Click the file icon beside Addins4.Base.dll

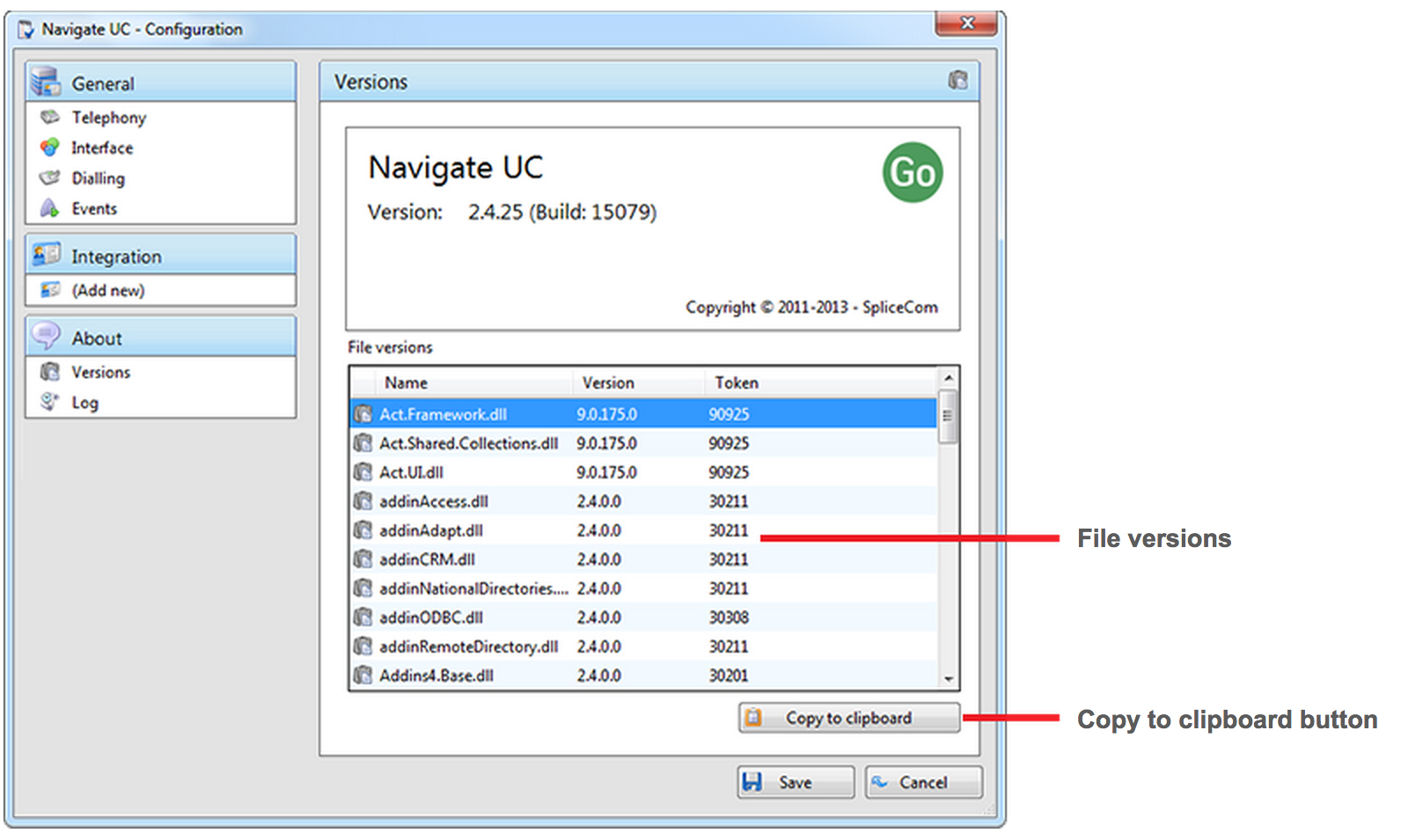click(363, 675)
